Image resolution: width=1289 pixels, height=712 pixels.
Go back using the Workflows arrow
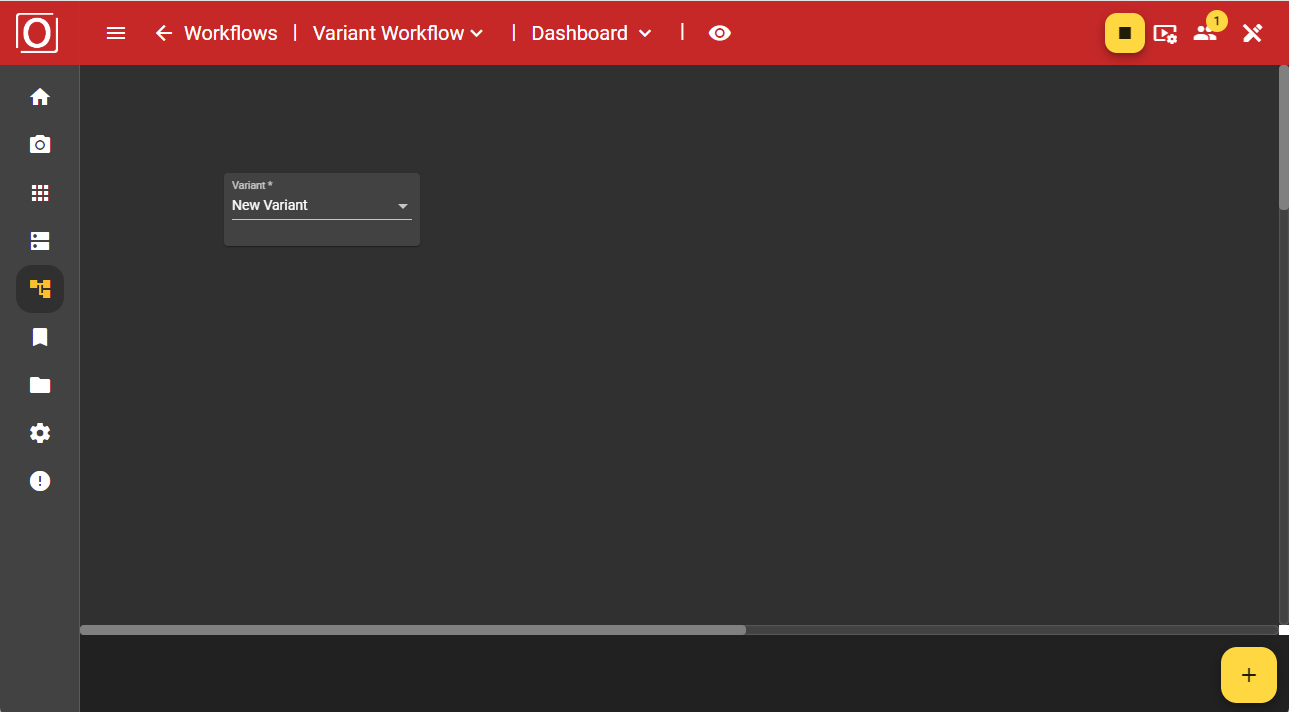(x=163, y=33)
